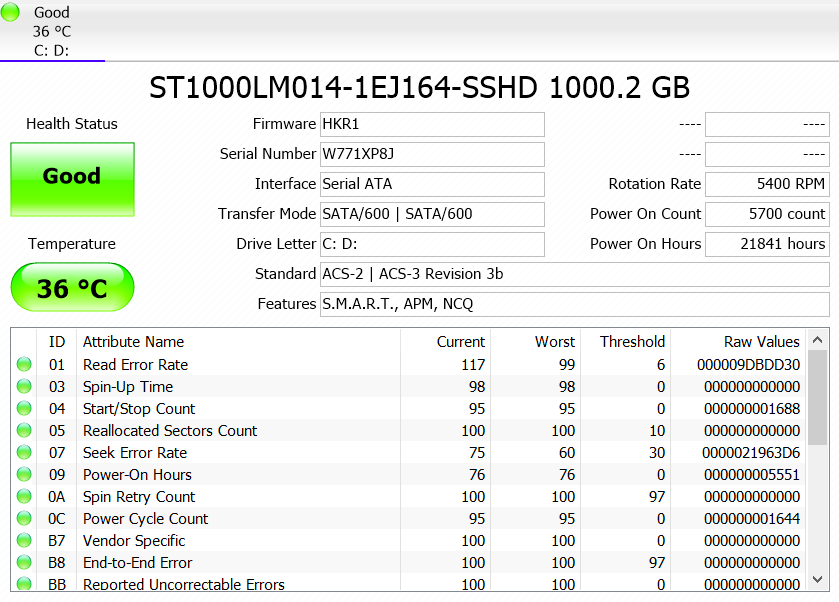839x602 pixels.
Task: Select the Vendor Specific attribute name
Action: [x=134, y=540]
